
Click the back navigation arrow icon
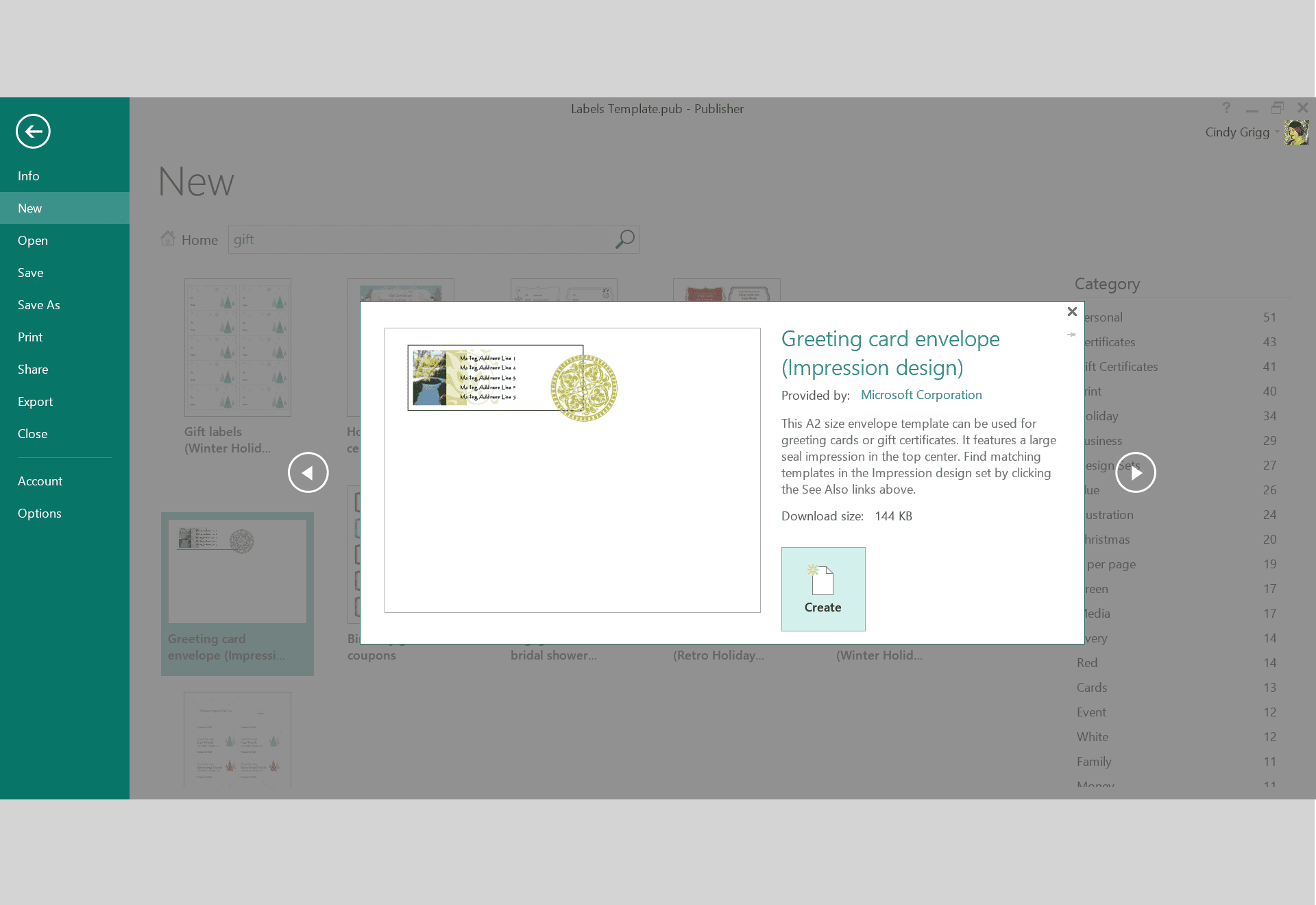(33, 131)
